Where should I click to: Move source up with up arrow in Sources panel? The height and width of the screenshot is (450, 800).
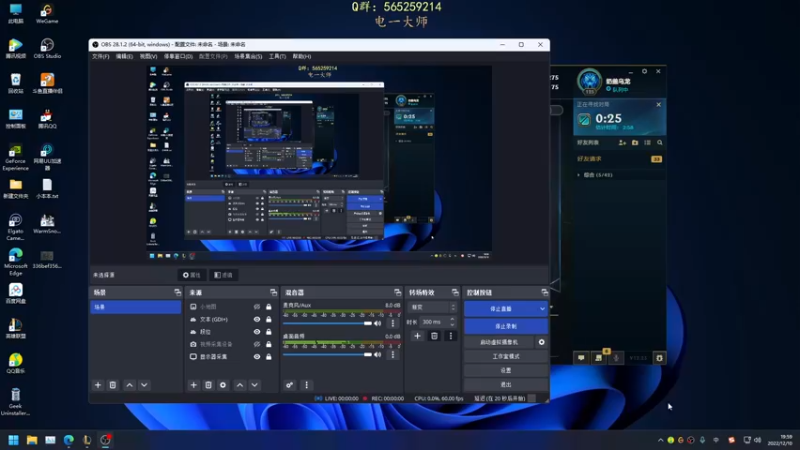tap(240, 385)
